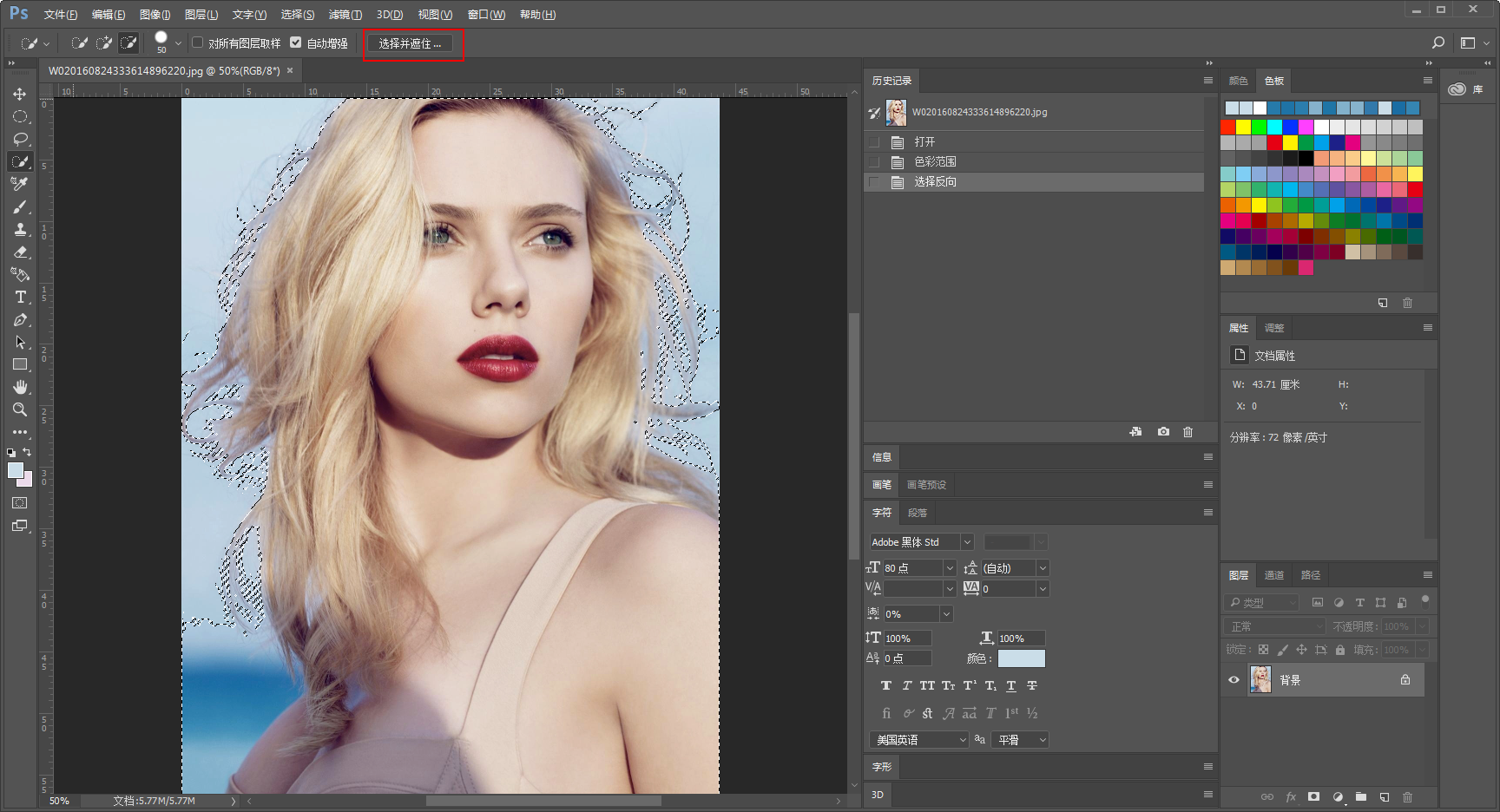Select the 色彩范围 history state

(935, 162)
